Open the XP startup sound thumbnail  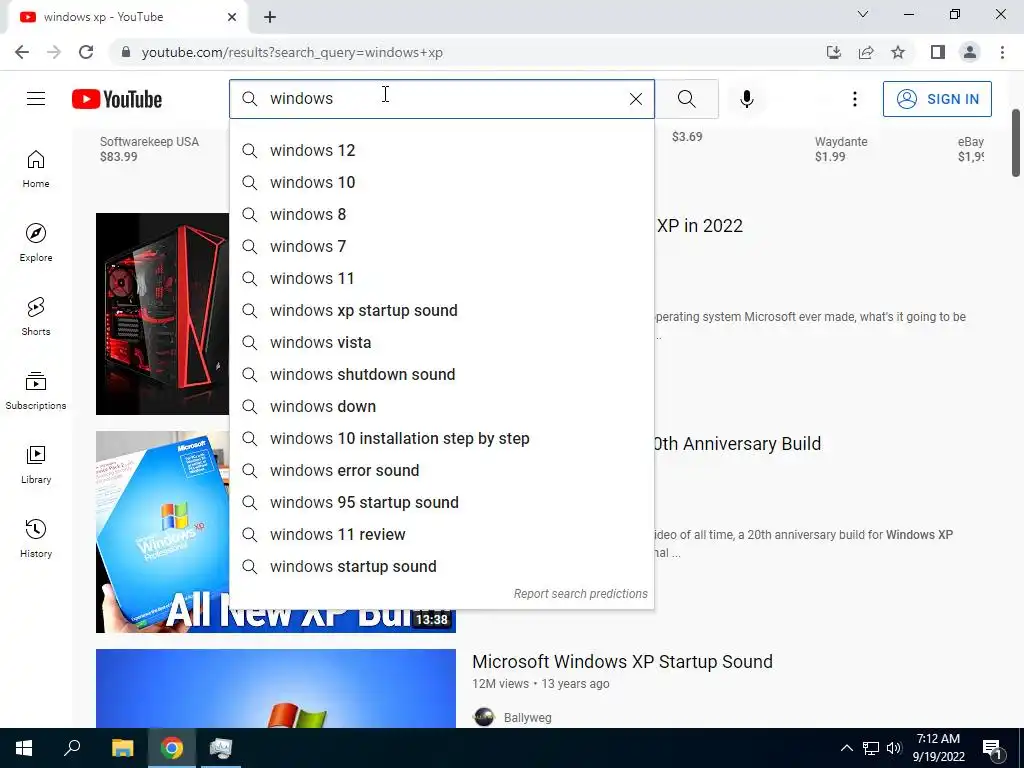276,688
